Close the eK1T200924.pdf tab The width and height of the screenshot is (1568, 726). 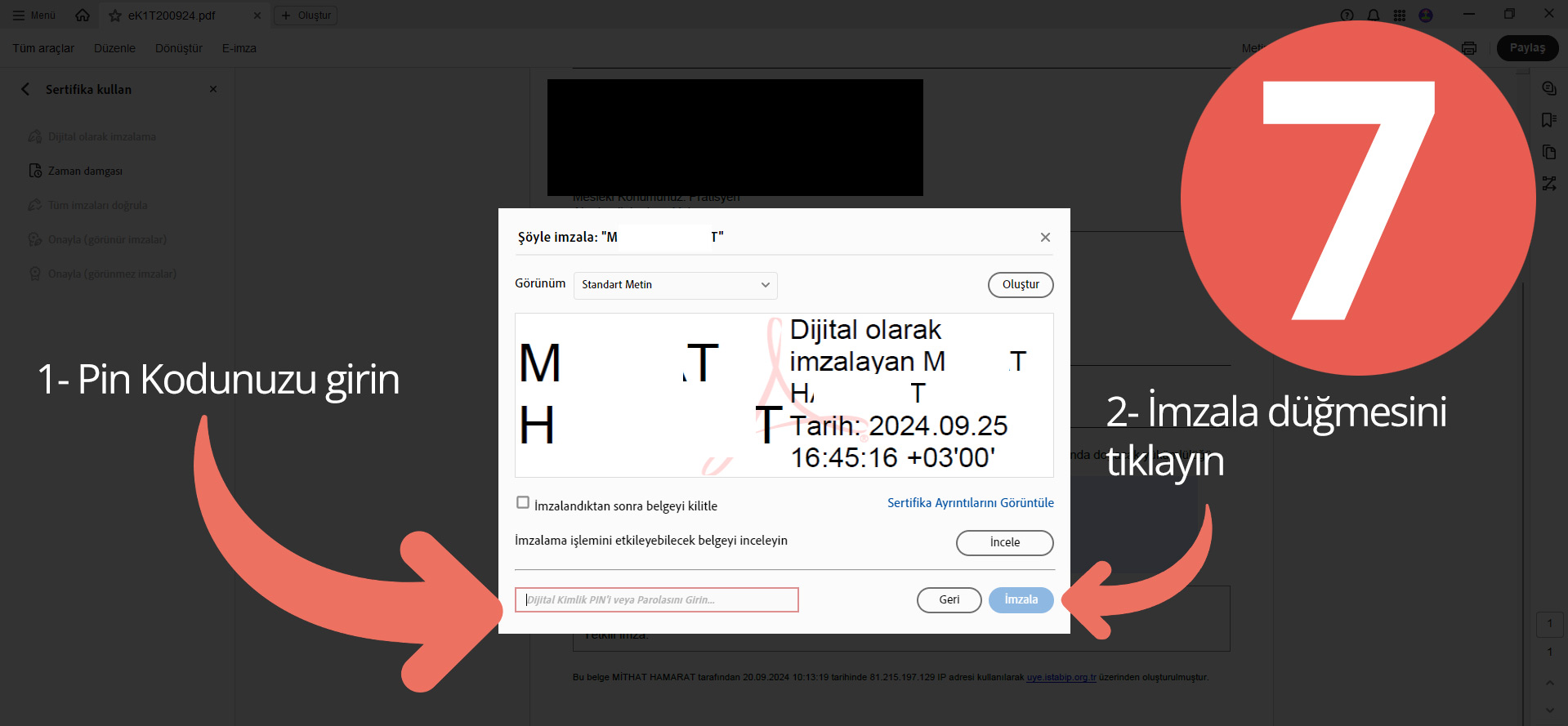(257, 16)
